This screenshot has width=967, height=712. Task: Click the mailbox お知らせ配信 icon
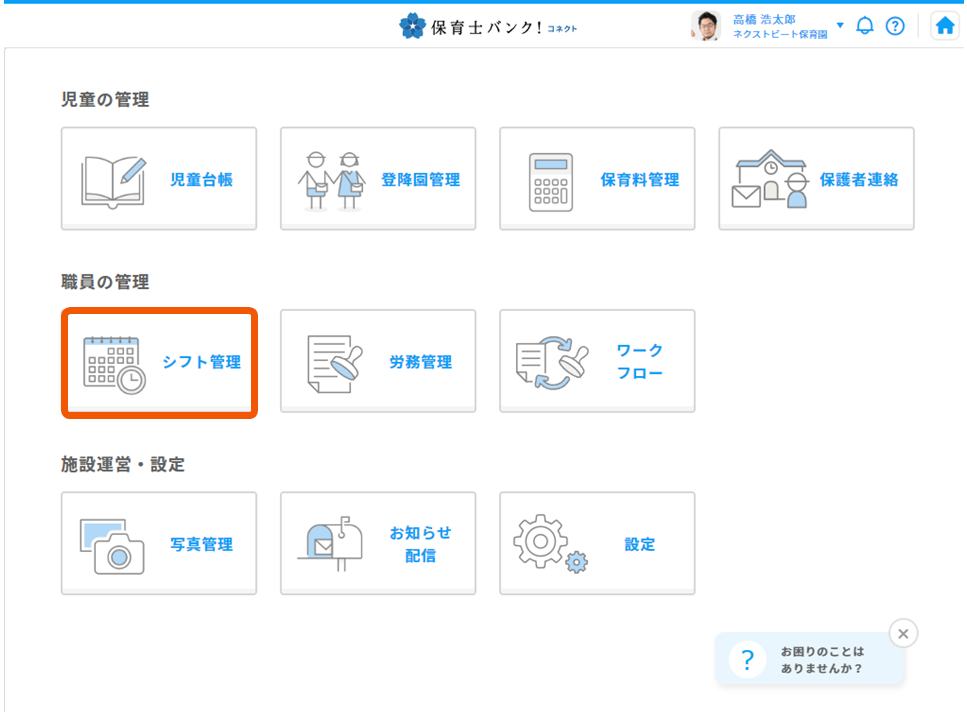tap(332, 545)
